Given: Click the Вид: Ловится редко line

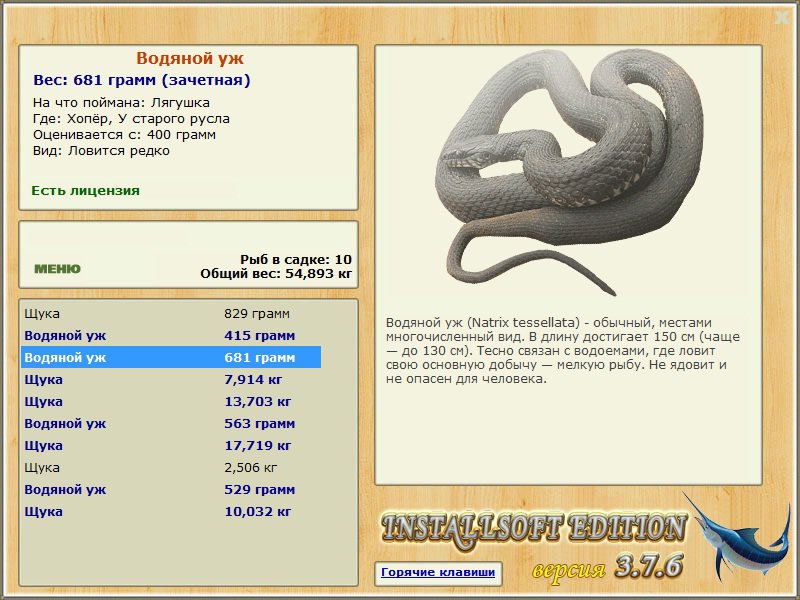Looking at the screenshot, I should (x=102, y=151).
